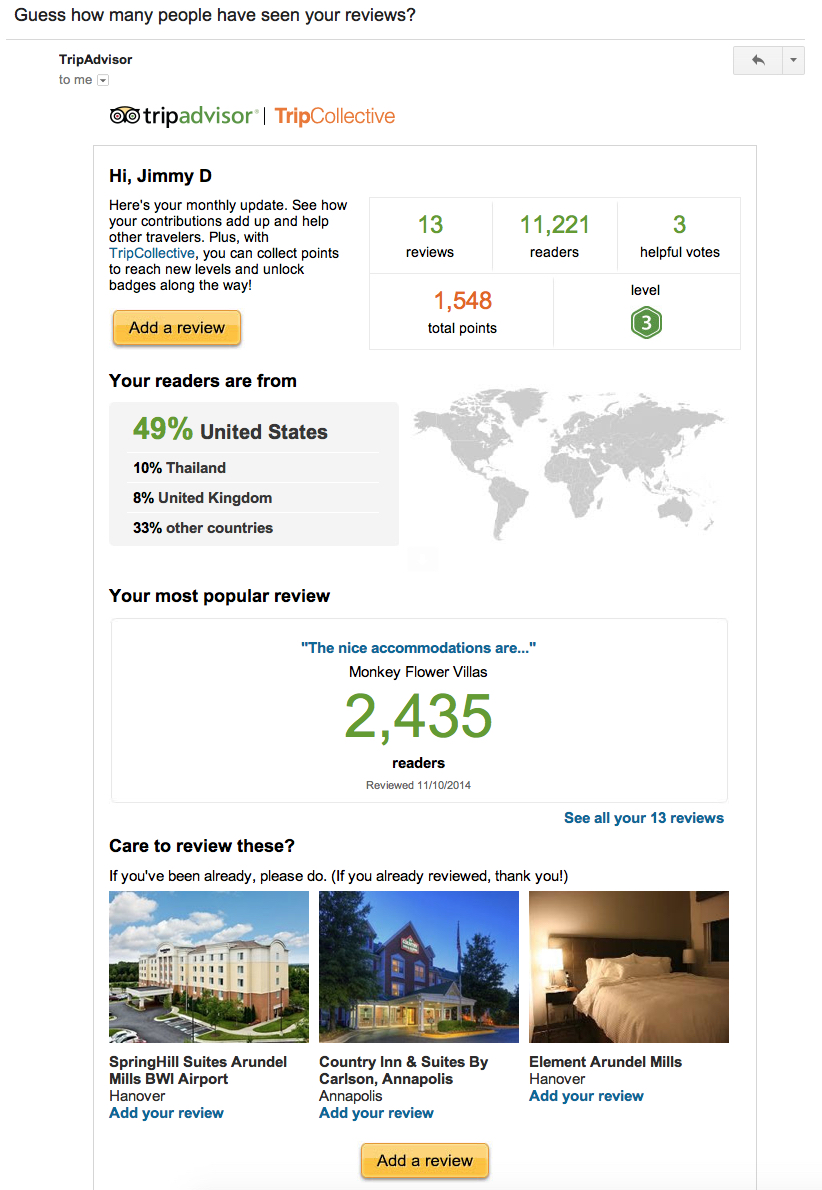The height and width of the screenshot is (1190, 822).
Task: Open the TripCollective logo link
Action: tap(335, 116)
